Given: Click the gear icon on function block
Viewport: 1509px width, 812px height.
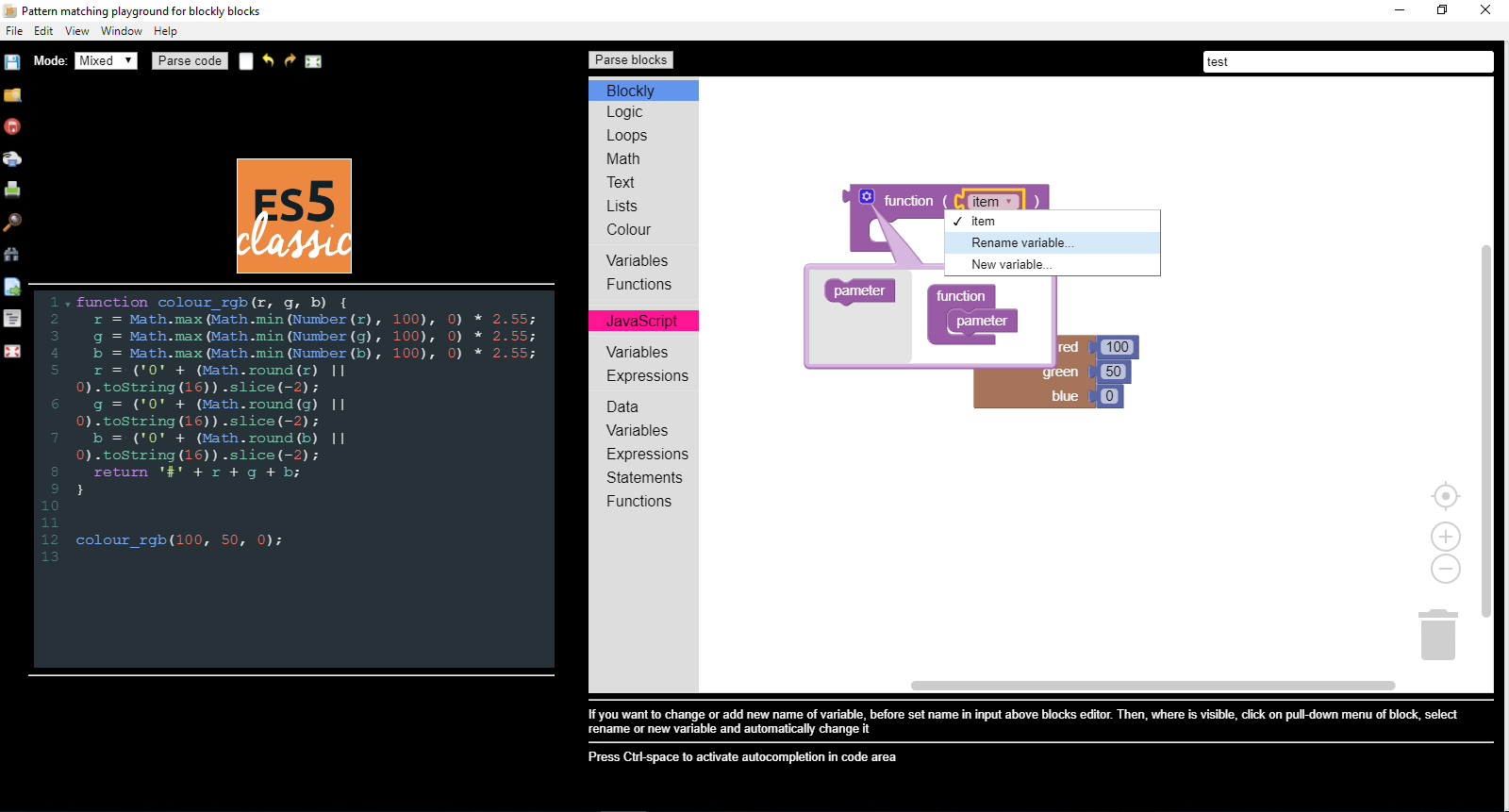Looking at the screenshot, I should 867,196.
